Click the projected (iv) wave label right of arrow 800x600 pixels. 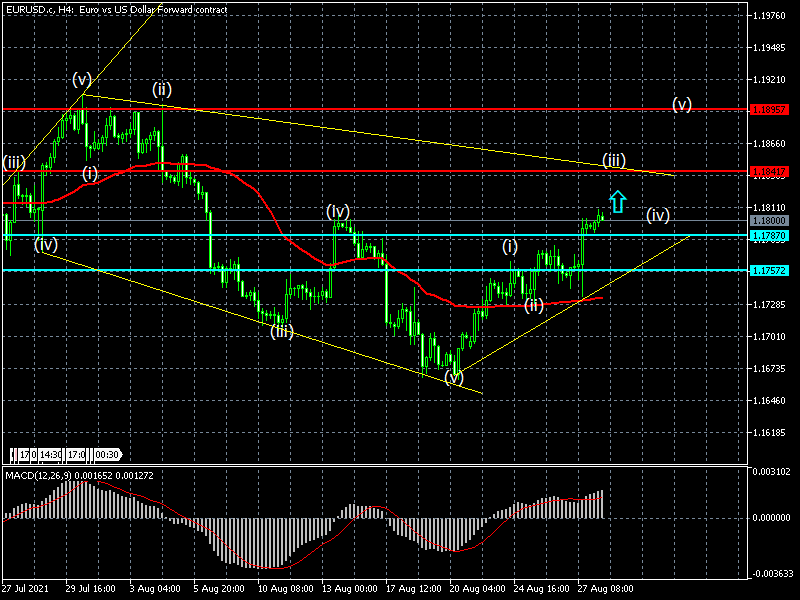(x=658, y=215)
